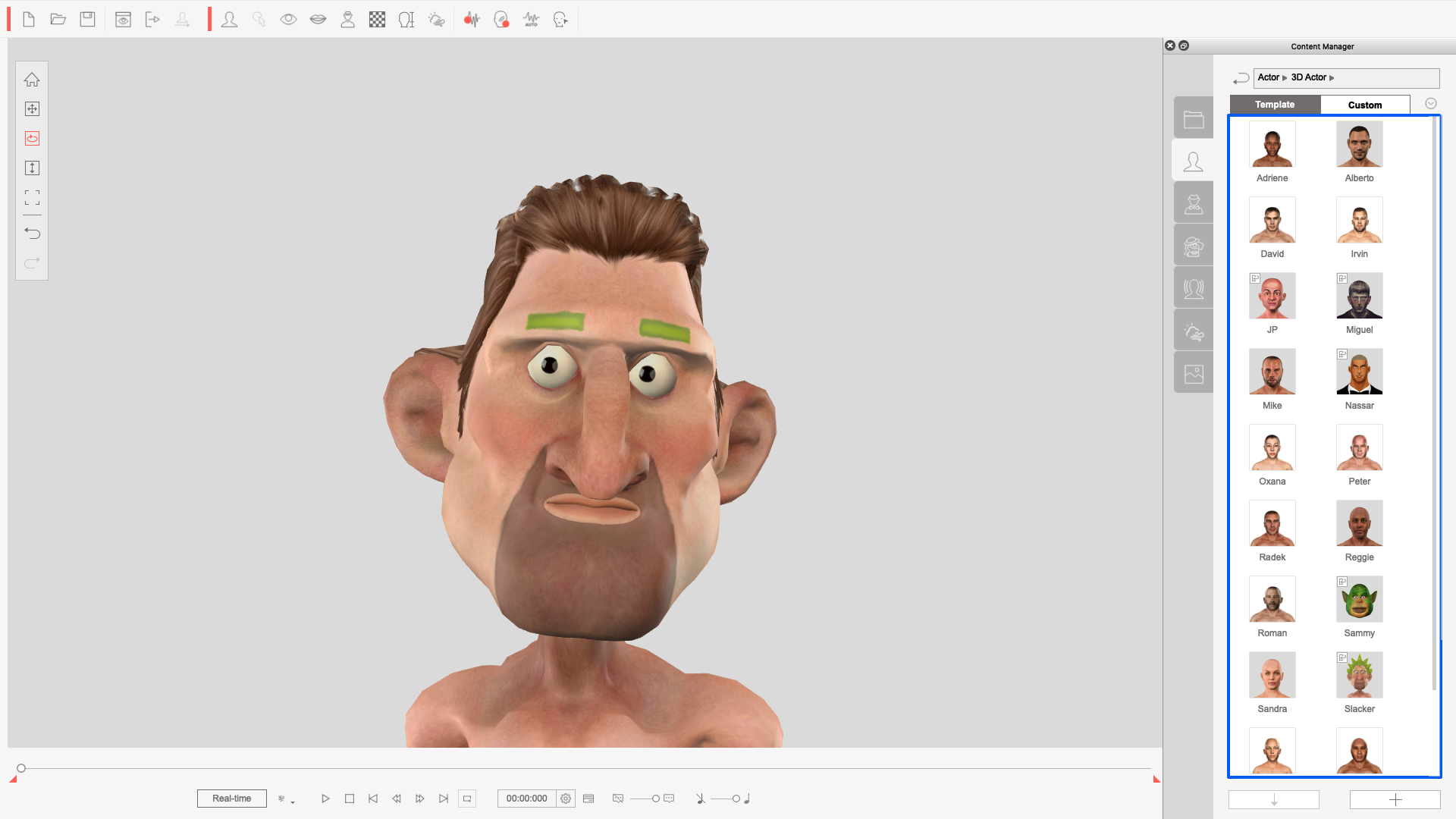Open the Create New Actor head icon
Screen dimensions: 1456x819
tap(229, 19)
